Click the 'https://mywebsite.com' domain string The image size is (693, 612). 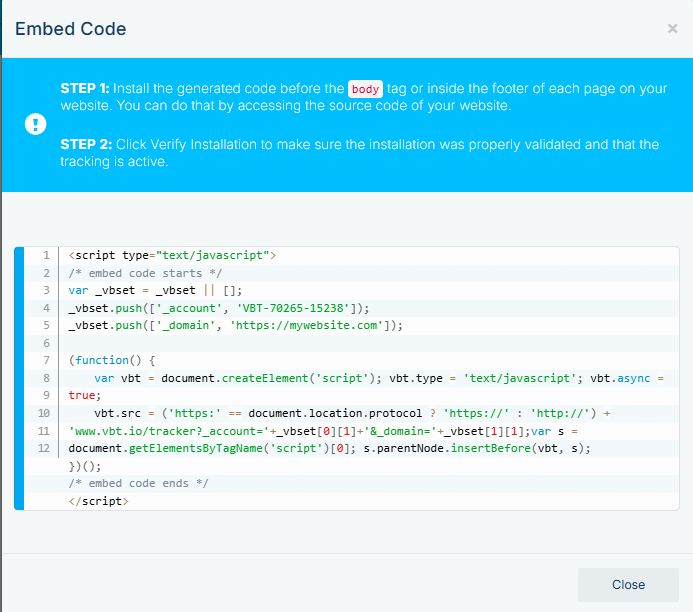(306, 326)
